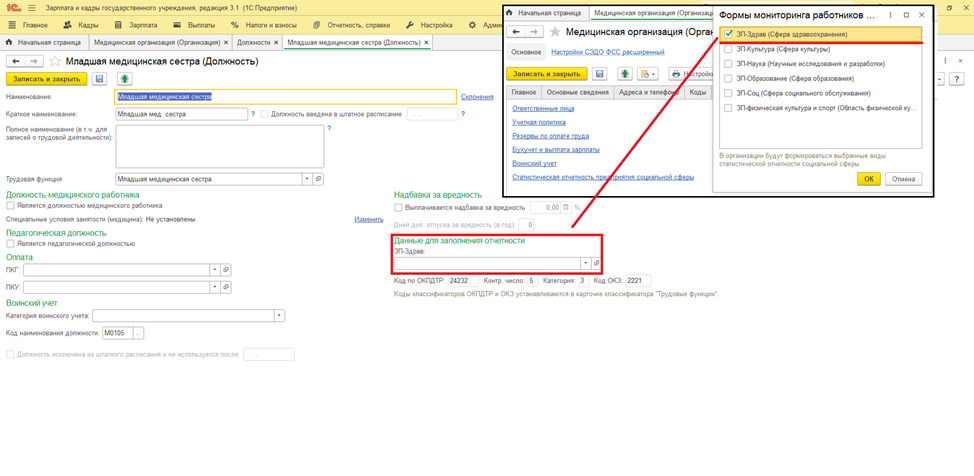
Task: Toggle Выплачивается надбавка за вредность checkbox
Action: point(399,208)
